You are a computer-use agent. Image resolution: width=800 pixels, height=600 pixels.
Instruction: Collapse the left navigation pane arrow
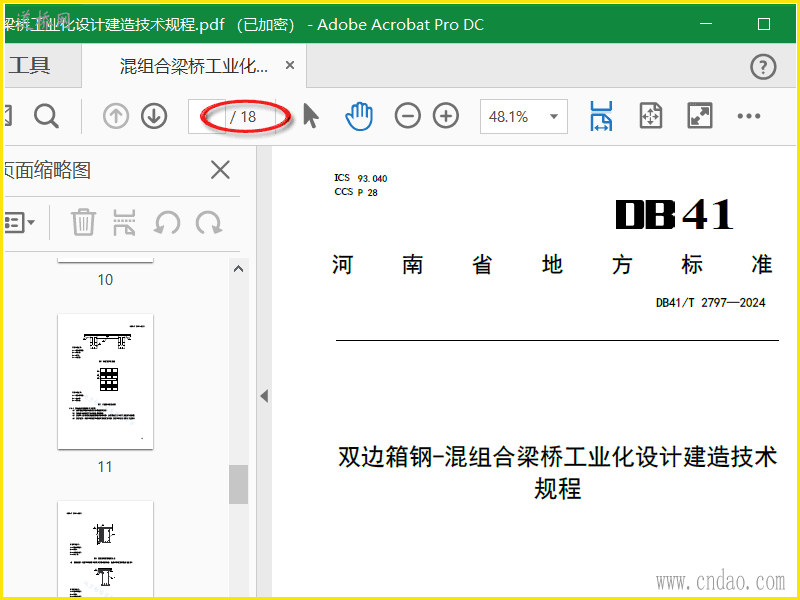click(264, 396)
